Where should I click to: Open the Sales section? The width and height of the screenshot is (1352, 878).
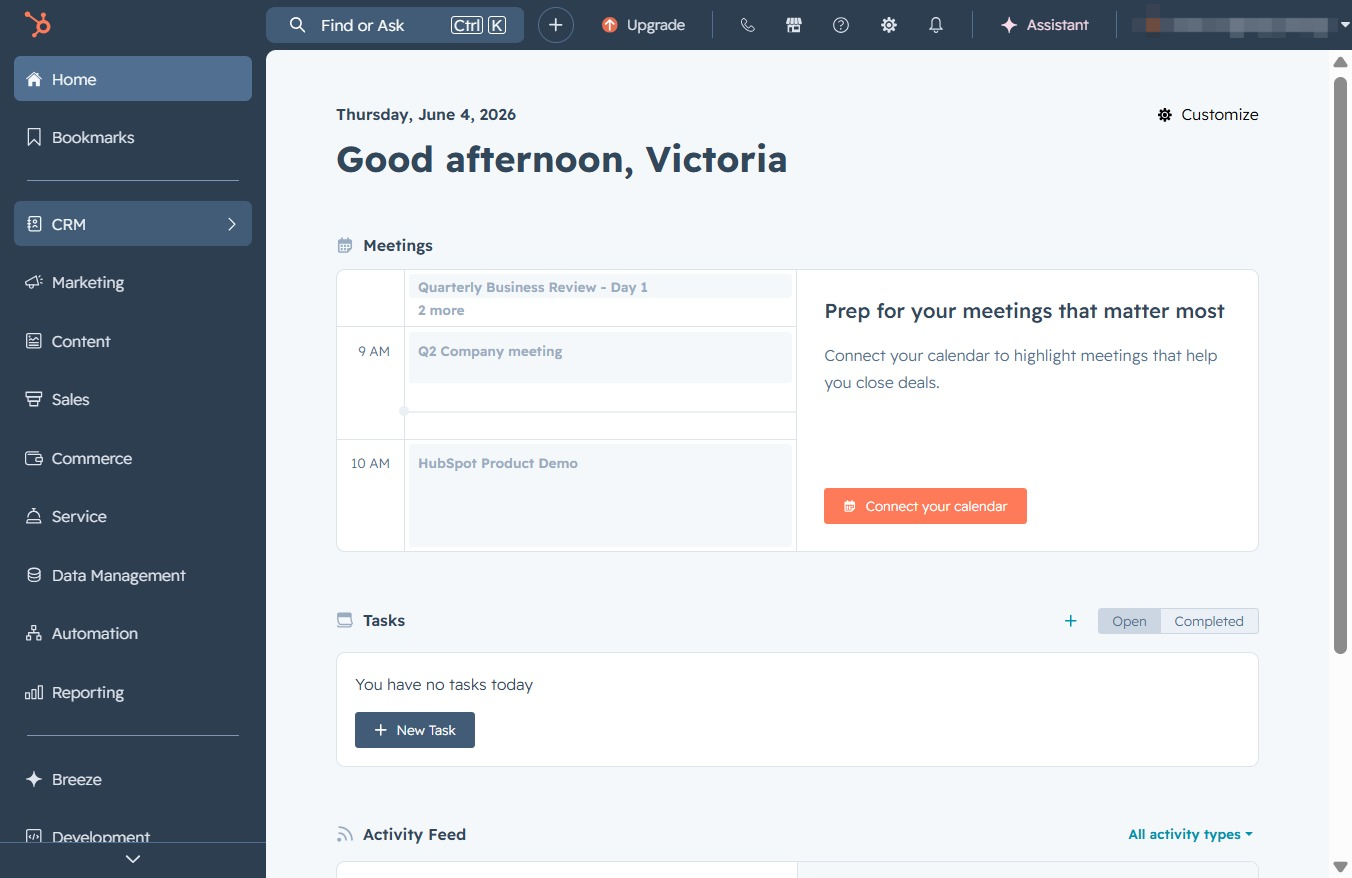click(133, 399)
